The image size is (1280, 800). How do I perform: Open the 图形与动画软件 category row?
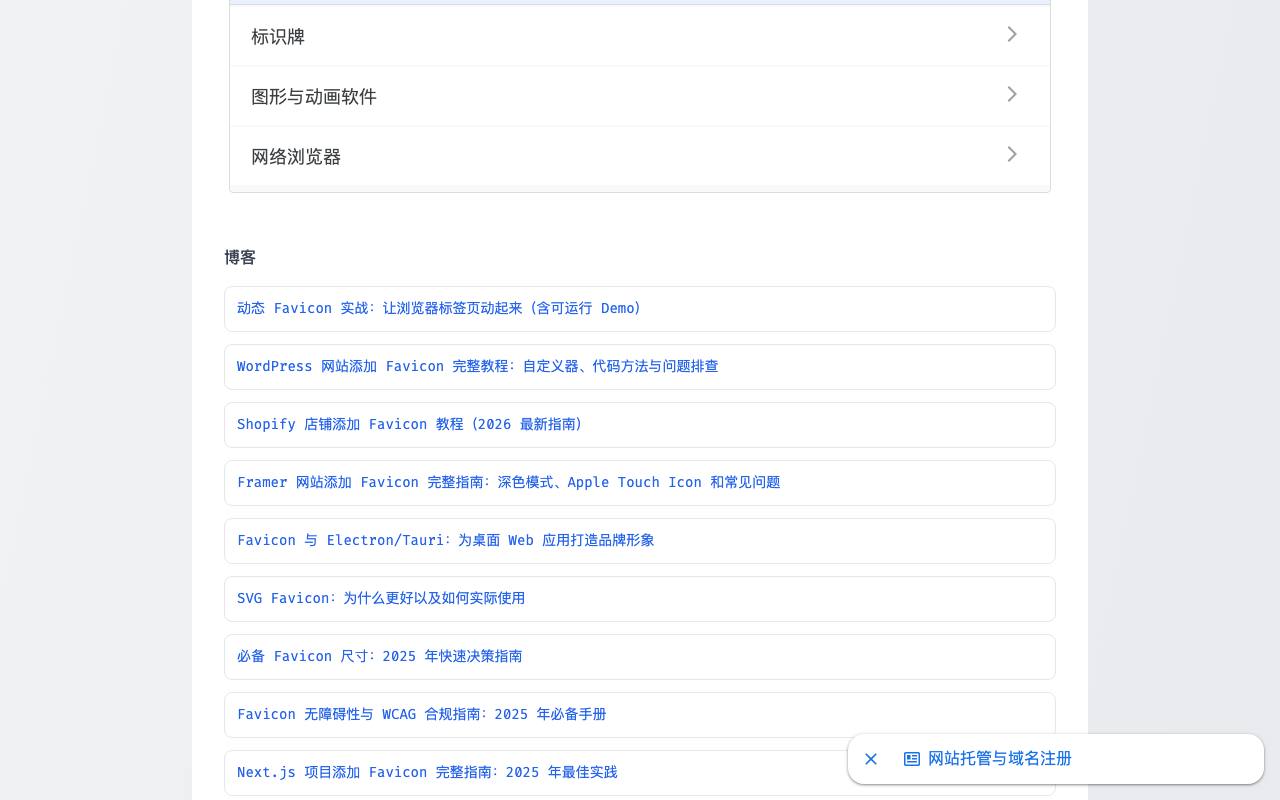point(640,96)
